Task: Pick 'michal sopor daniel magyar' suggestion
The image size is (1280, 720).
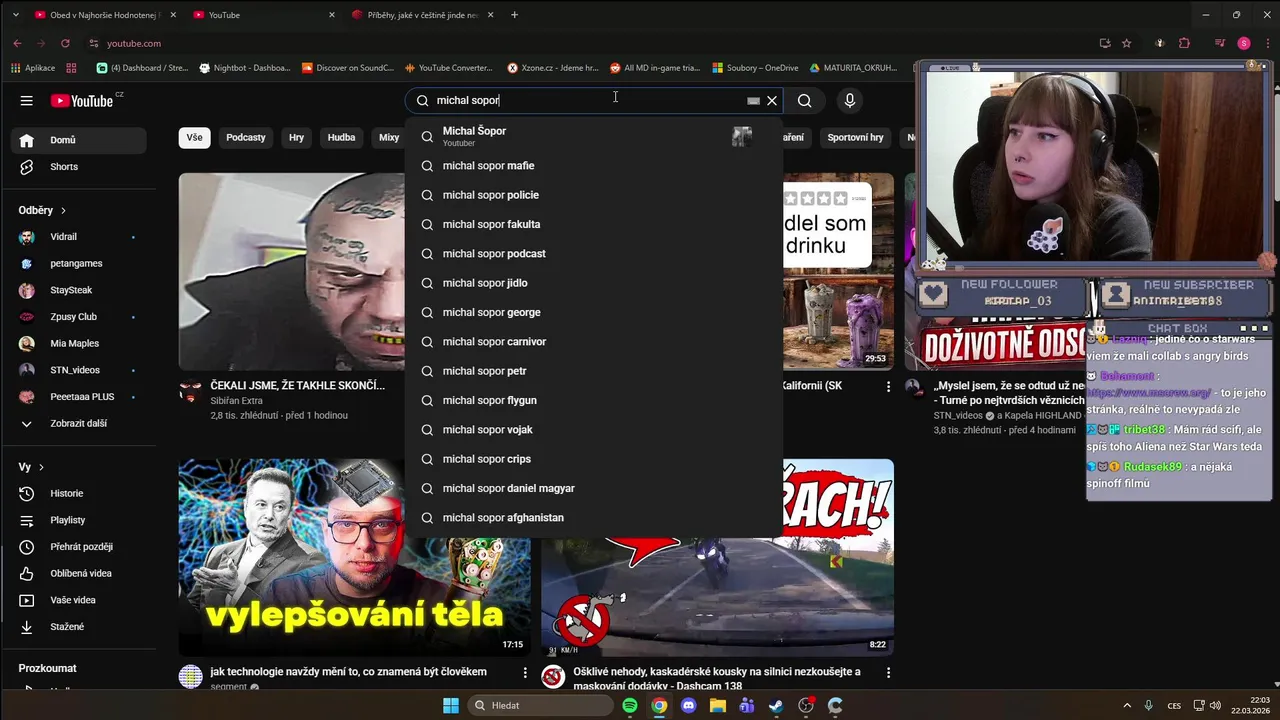Action: [594, 488]
